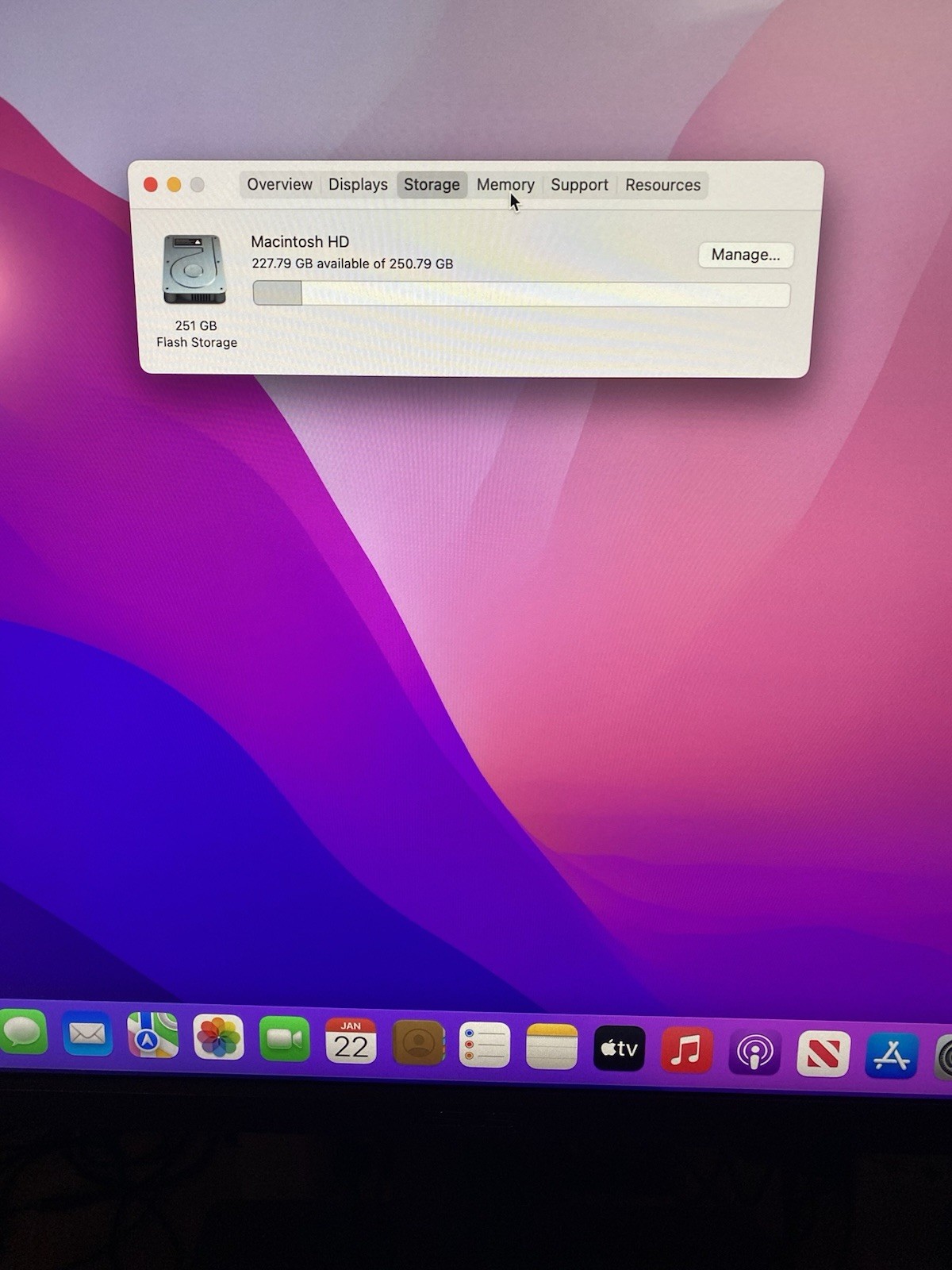Switch to the Support tab
This screenshot has height=1270, width=952.
pyautogui.click(x=579, y=185)
